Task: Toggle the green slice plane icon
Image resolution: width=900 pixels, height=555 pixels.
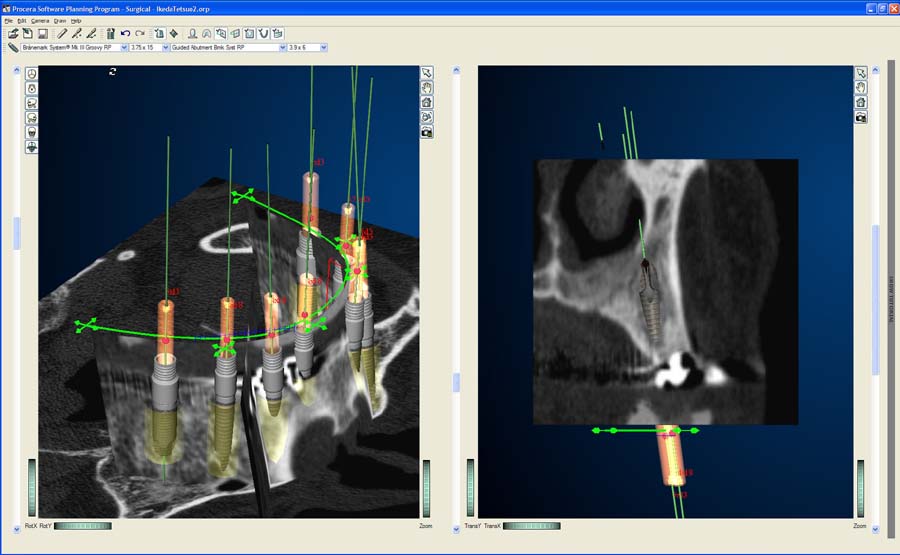Action: tap(235, 34)
